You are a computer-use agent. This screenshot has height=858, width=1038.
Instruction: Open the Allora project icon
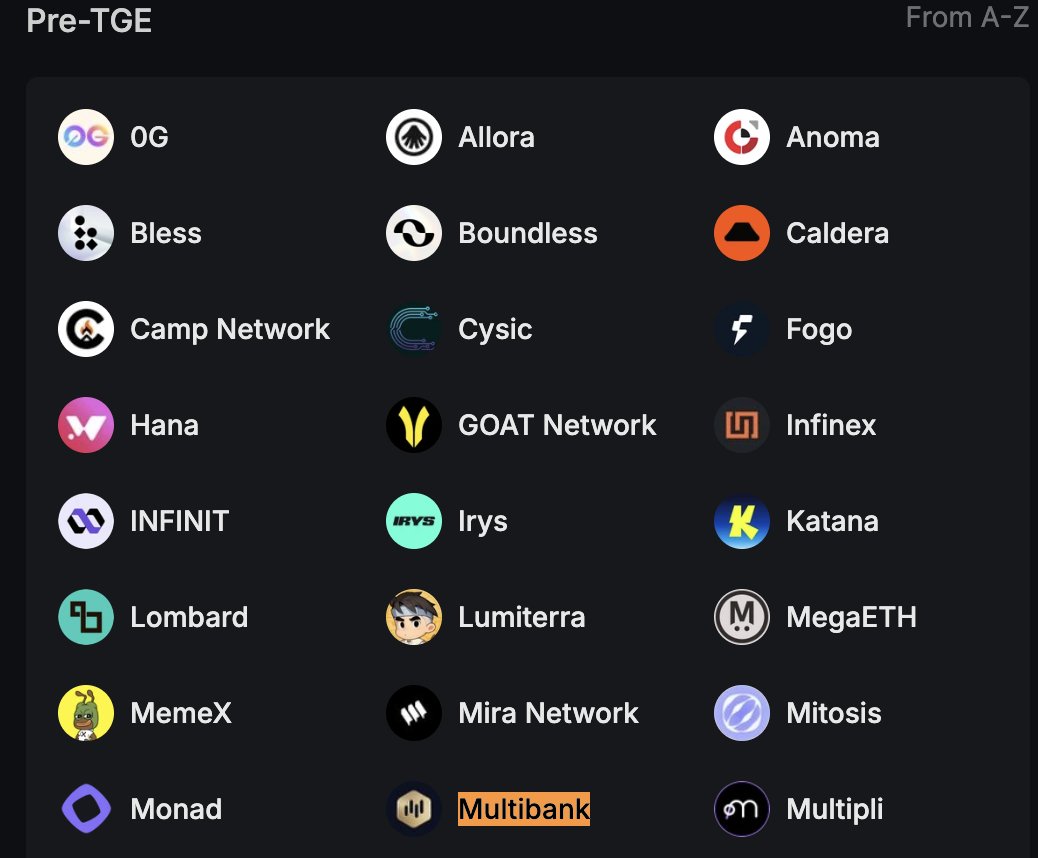click(x=414, y=137)
